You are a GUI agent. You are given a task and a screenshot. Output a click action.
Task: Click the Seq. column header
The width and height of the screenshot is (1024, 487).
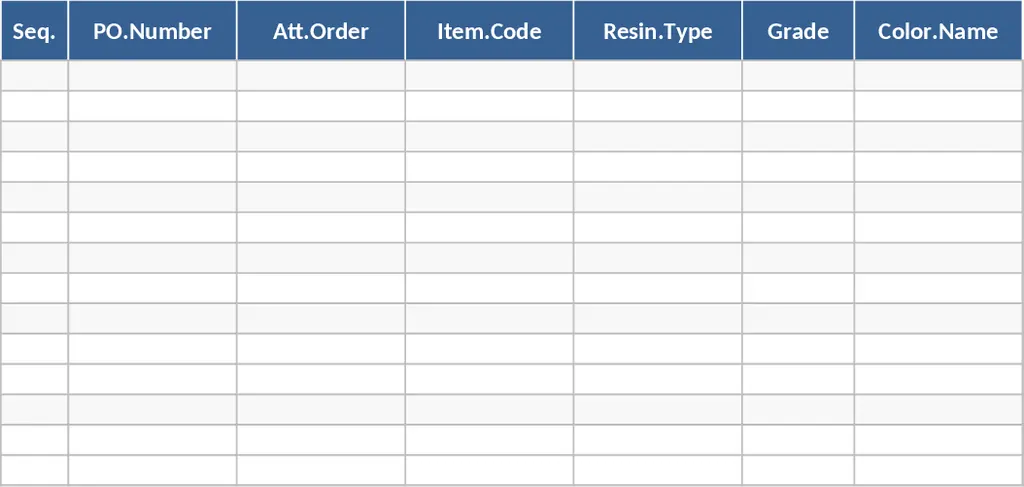click(34, 31)
